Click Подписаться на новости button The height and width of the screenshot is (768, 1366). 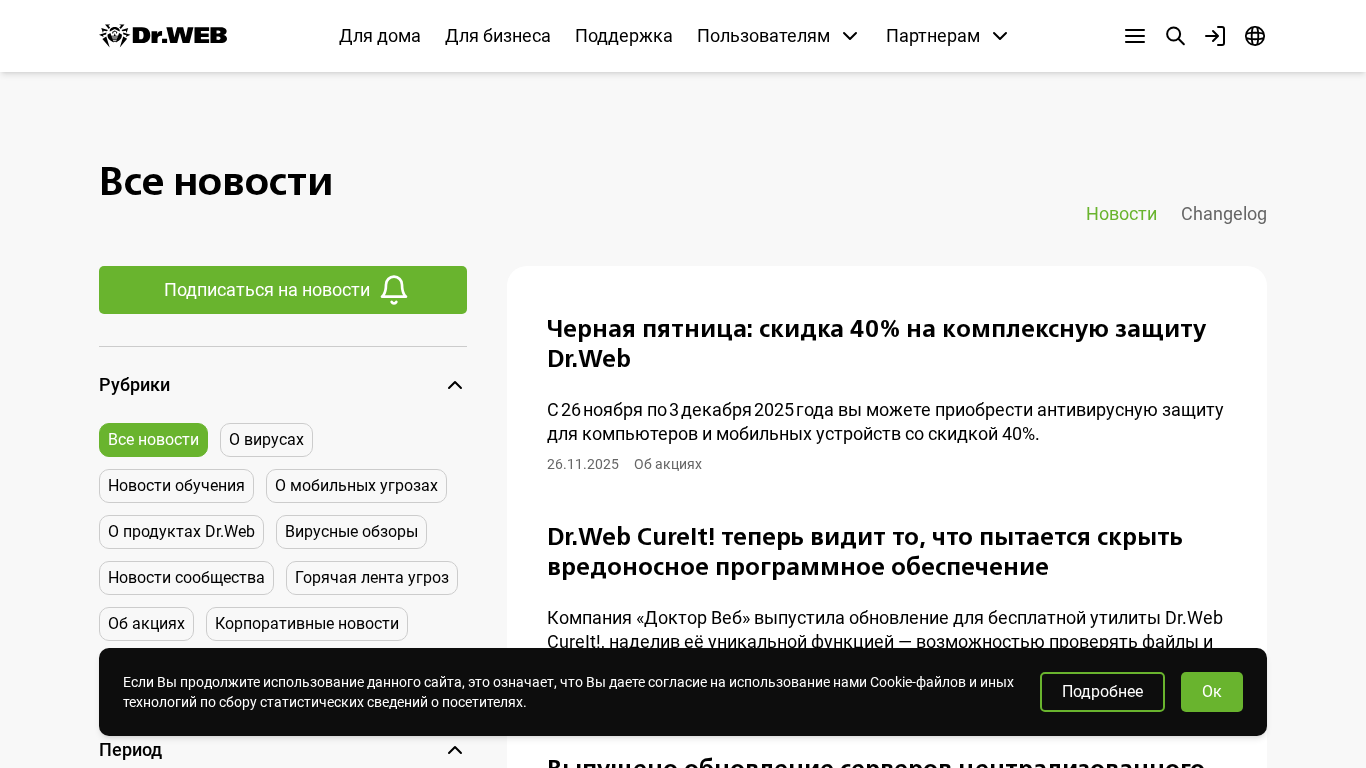(x=283, y=290)
